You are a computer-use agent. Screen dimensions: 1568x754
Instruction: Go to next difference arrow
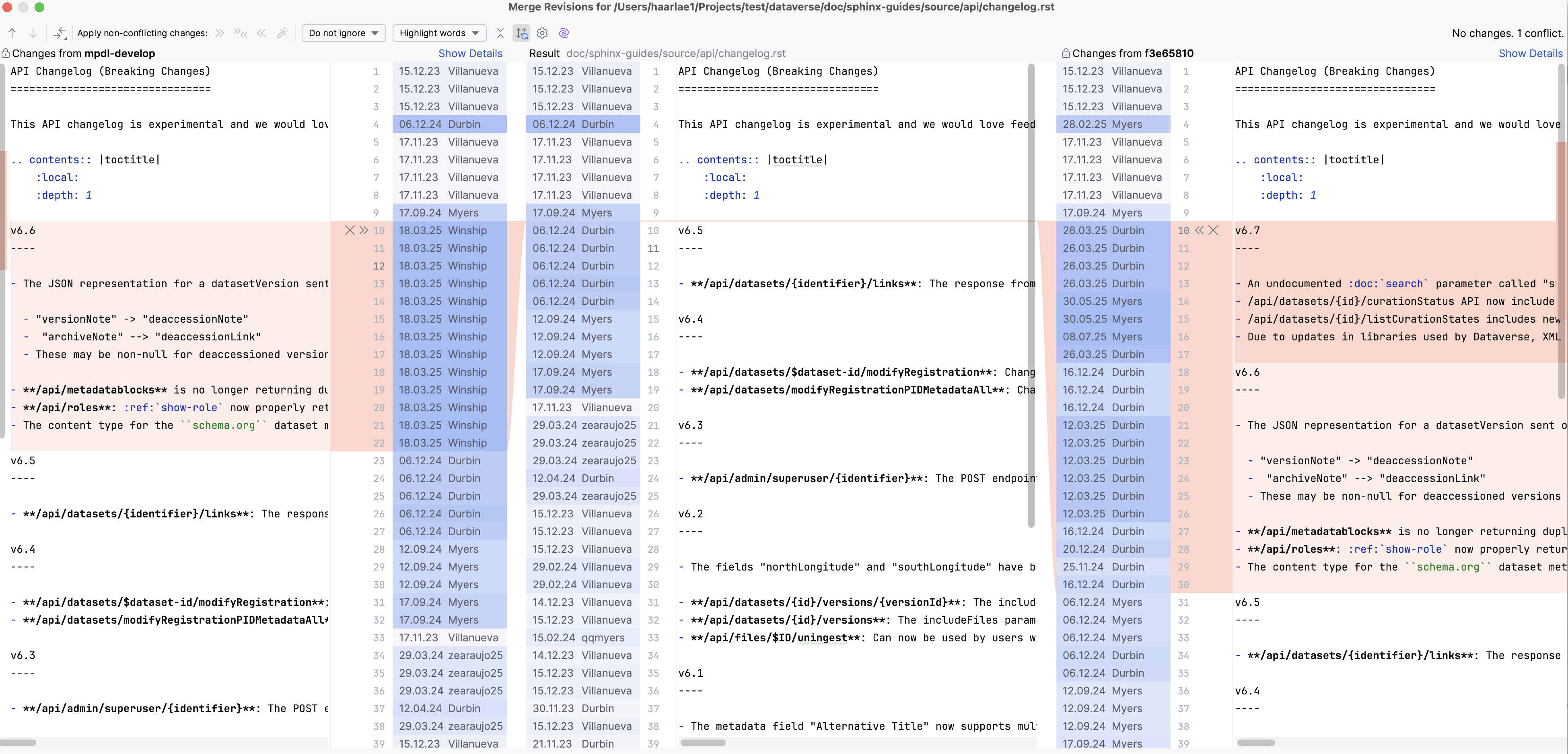click(33, 33)
